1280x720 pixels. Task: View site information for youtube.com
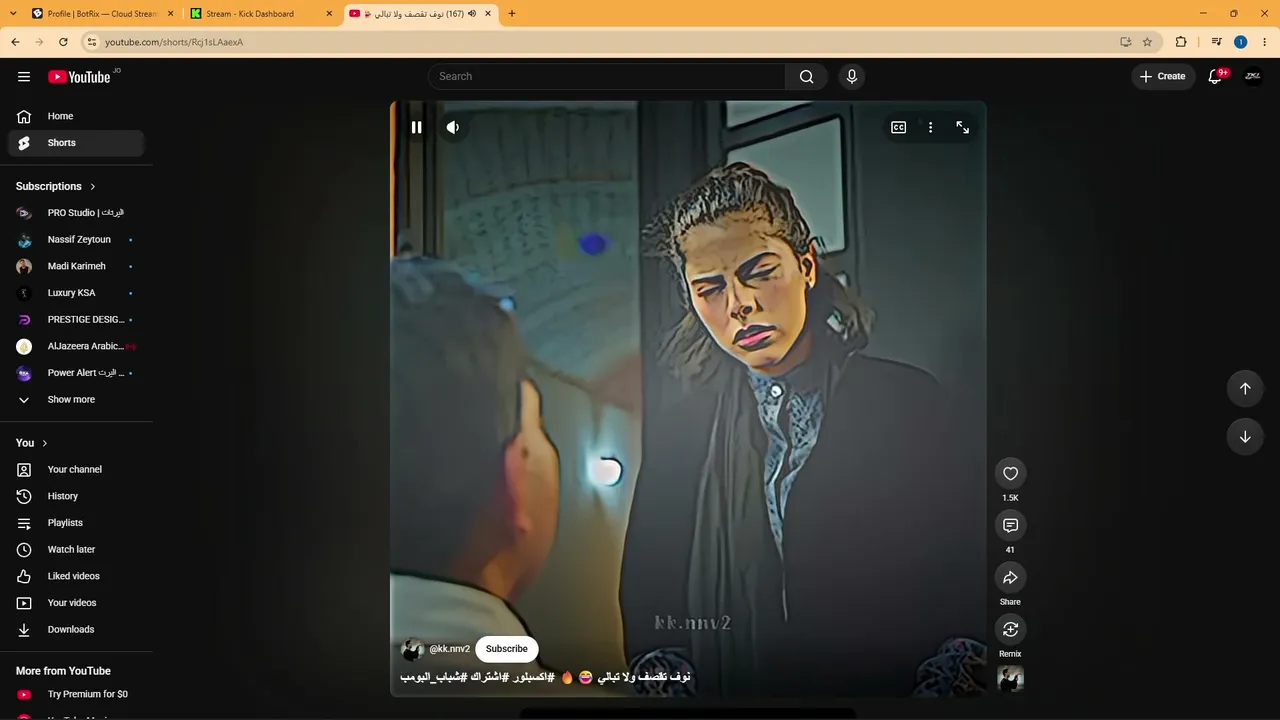point(92,42)
